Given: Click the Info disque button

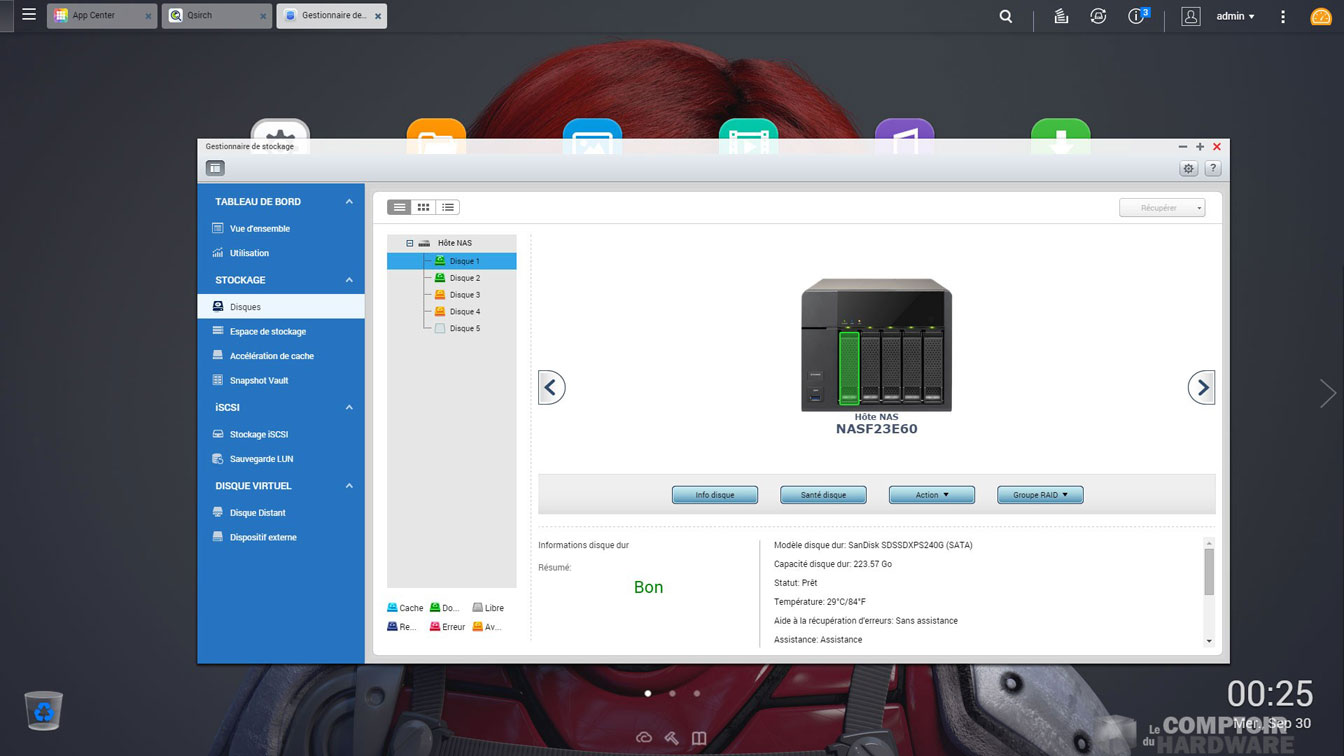Looking at the screenshot, I should [714, 495].
